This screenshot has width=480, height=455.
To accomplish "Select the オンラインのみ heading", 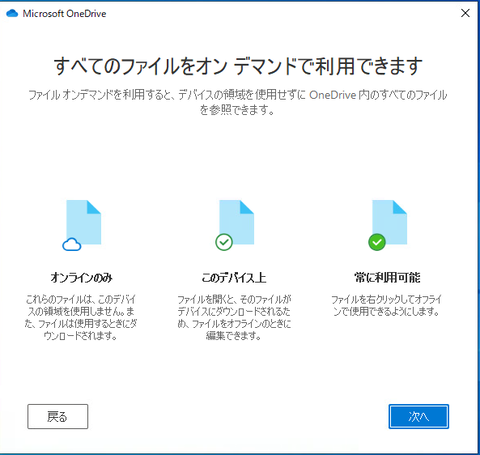I will coord(81,277).
